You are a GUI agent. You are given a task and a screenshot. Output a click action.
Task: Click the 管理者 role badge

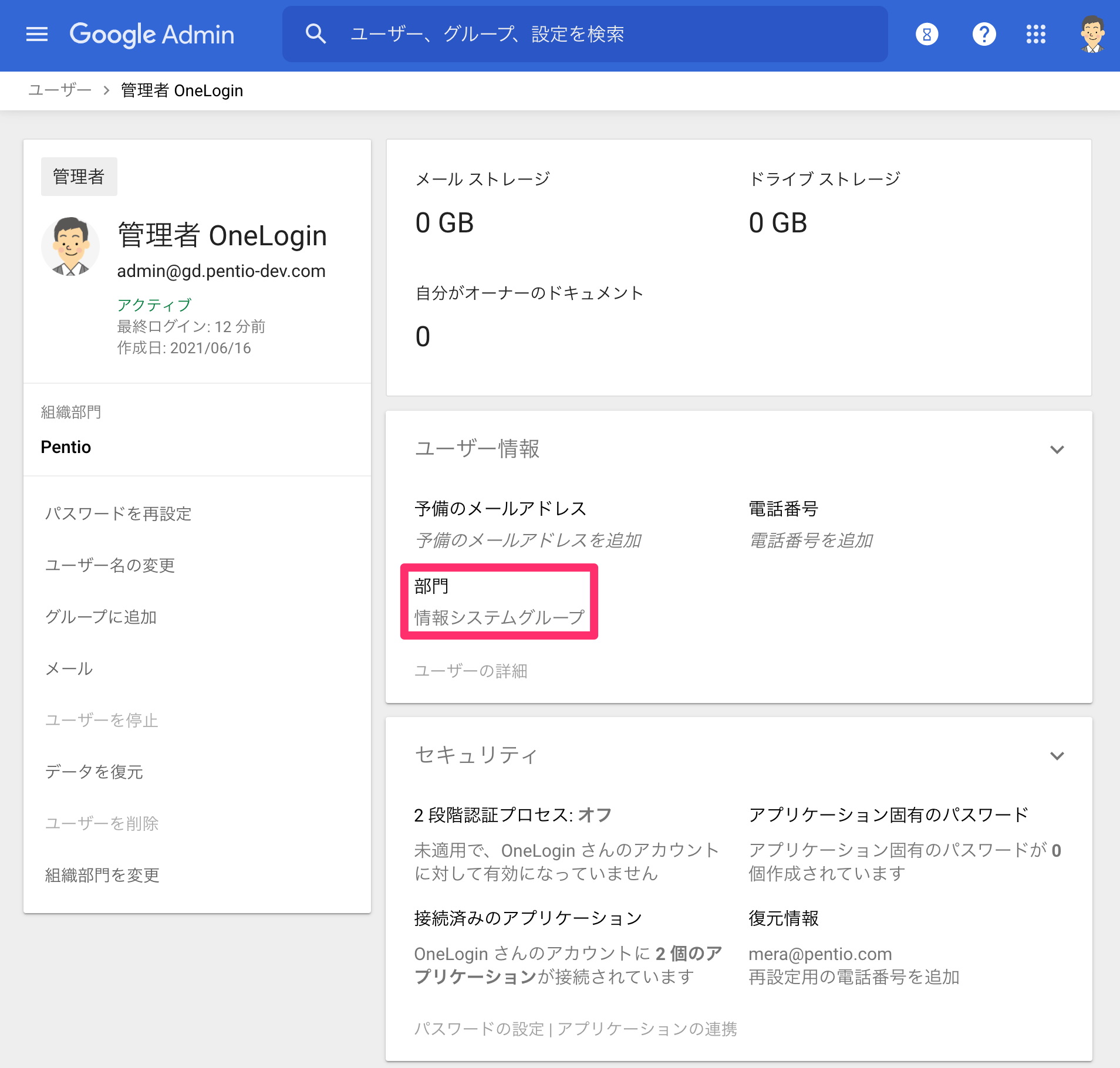(x=79, y=177)
